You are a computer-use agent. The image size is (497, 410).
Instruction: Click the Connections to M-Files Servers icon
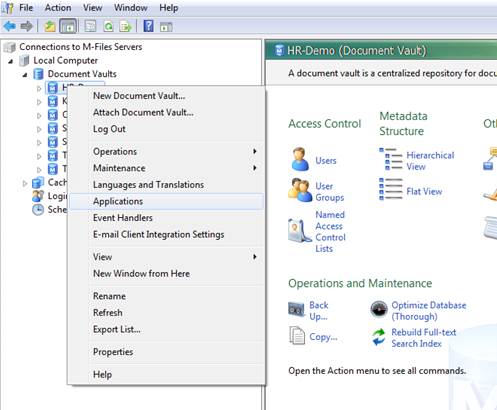[10, 47]
